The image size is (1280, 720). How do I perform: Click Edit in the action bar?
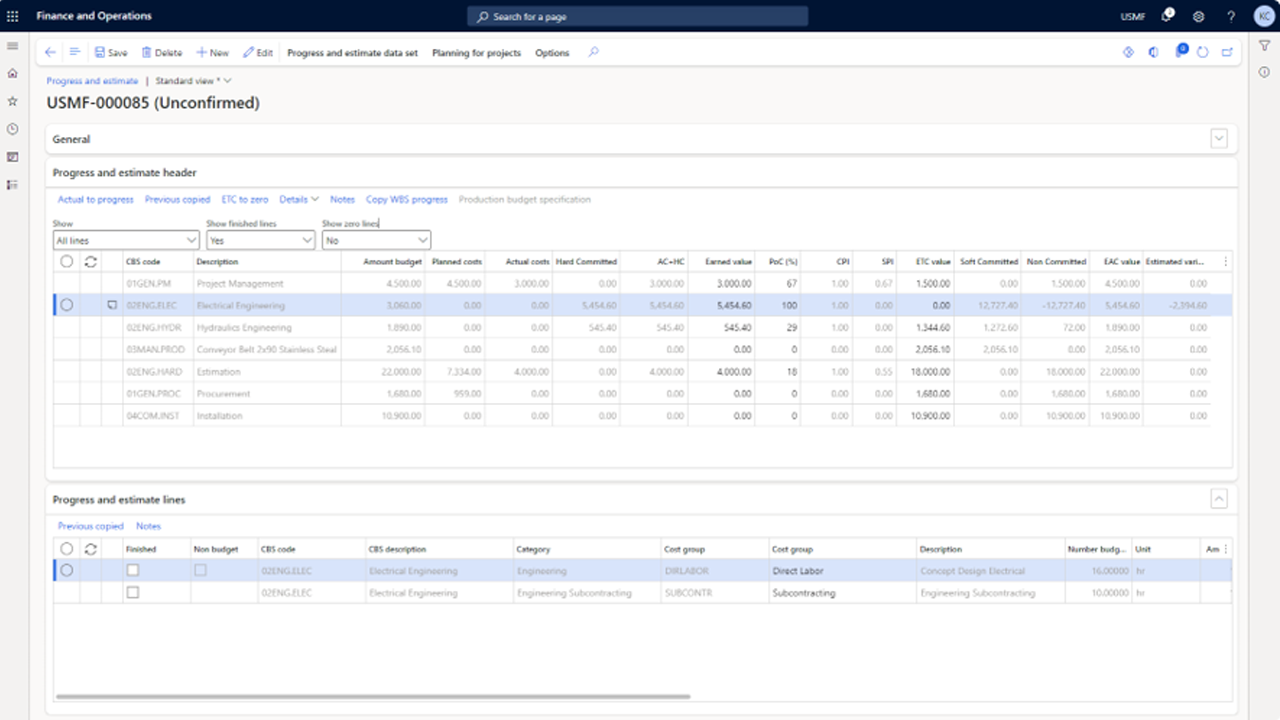258,53
